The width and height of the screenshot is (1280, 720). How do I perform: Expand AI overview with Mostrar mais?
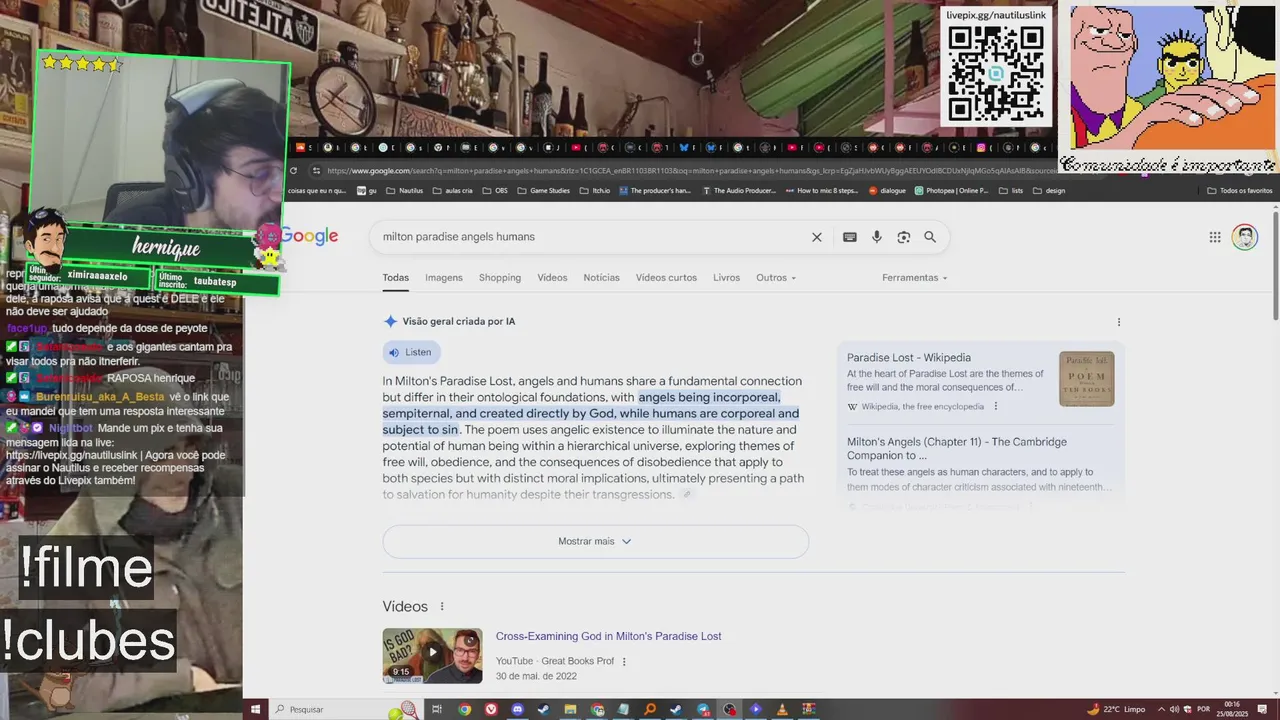(x=595, y=541)
